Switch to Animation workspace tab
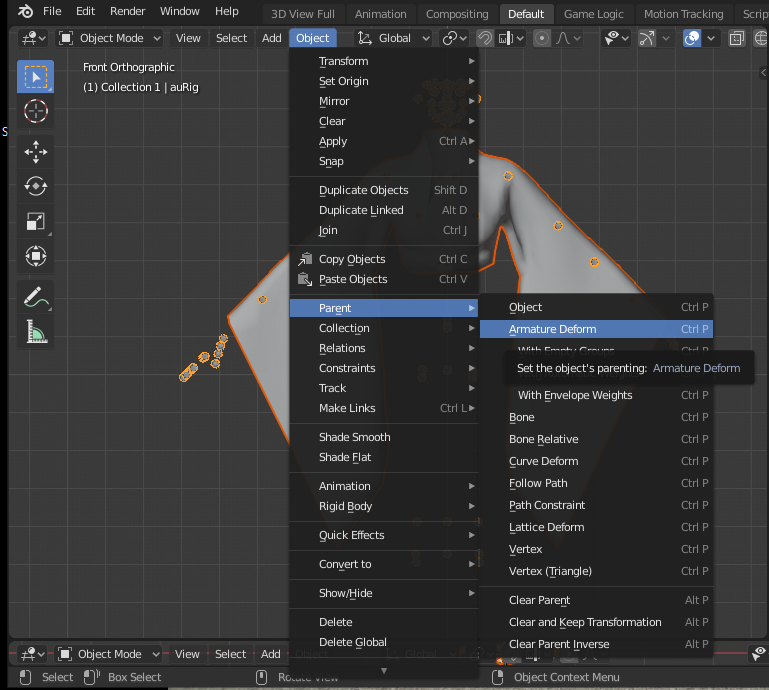Viewport: 769px width, 690px height. [381, 14]
